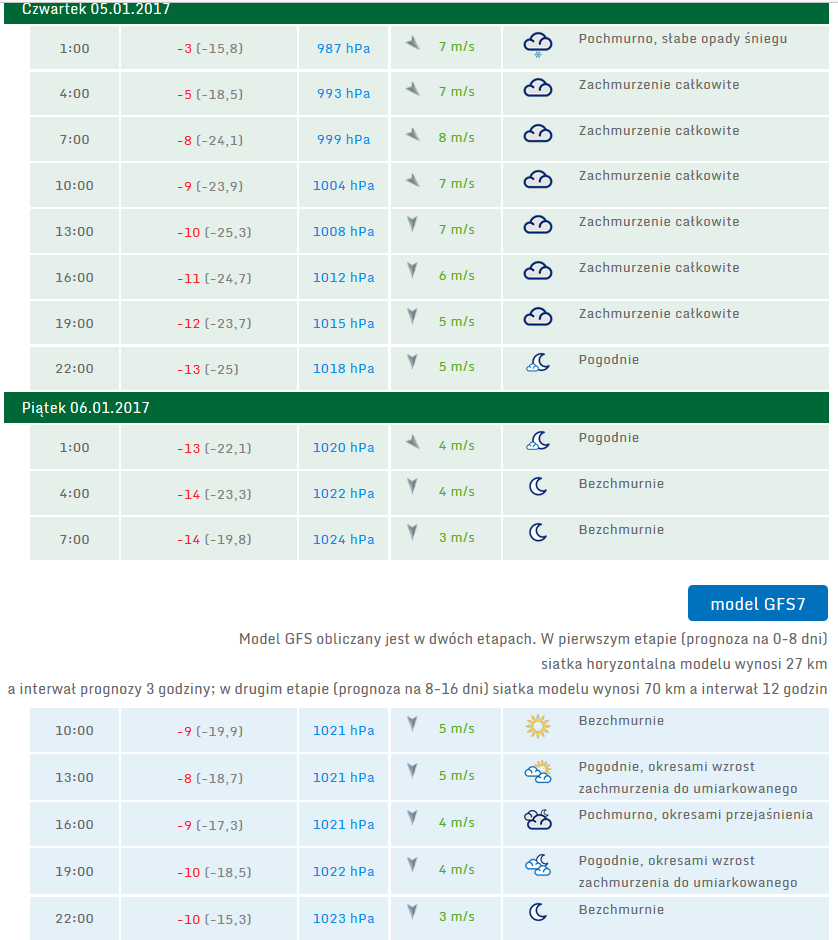Click the 1004 hPa pressure value

pyautogui.click(x=343, y=186)
